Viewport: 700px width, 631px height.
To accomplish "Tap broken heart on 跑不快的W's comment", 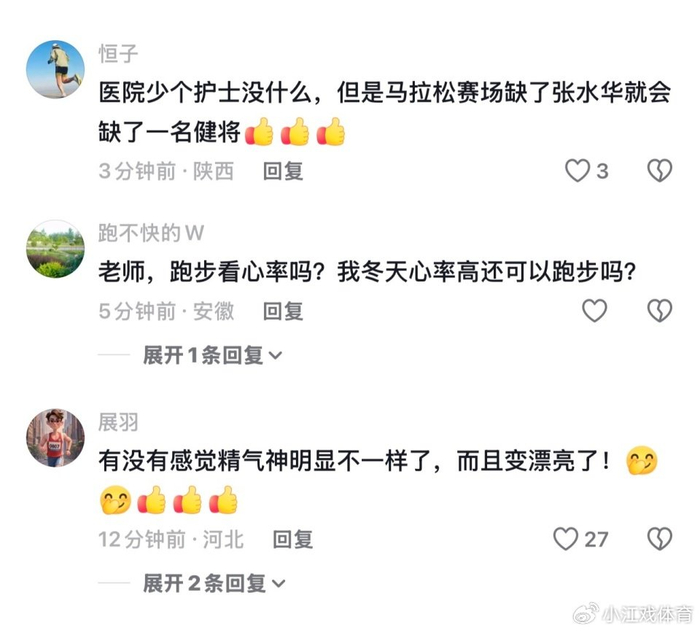I will [x=659, y=311].
